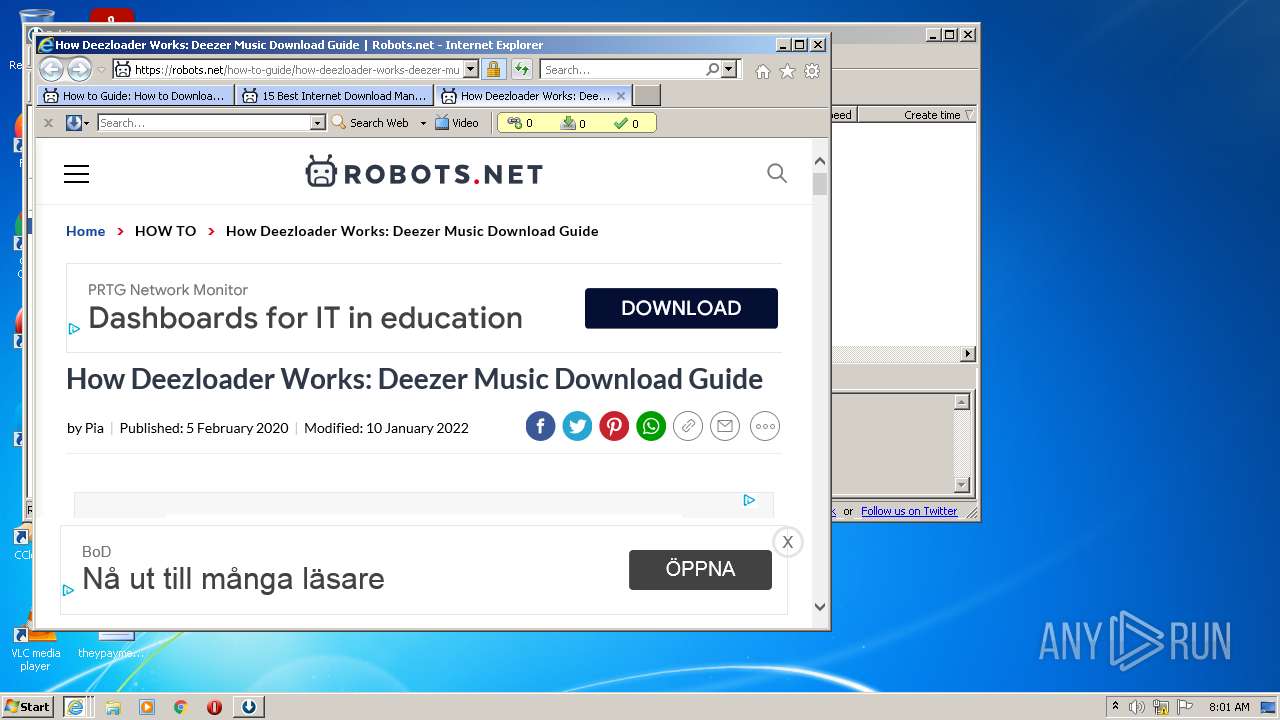Click the Robots.net logo
The width and height of the screenshot is (1280, 720).
424,173
